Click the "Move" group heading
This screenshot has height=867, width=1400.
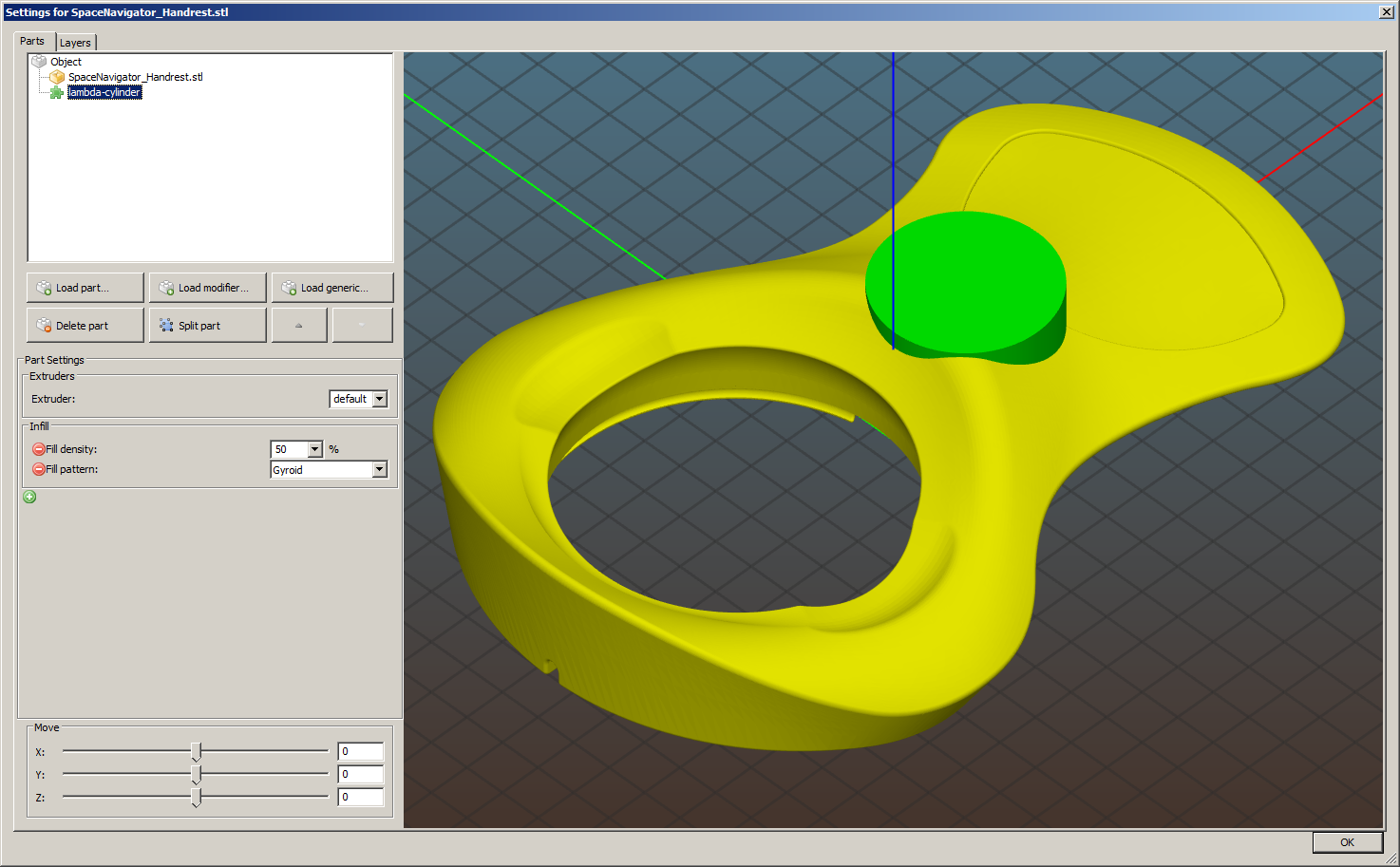pos(47,727)
